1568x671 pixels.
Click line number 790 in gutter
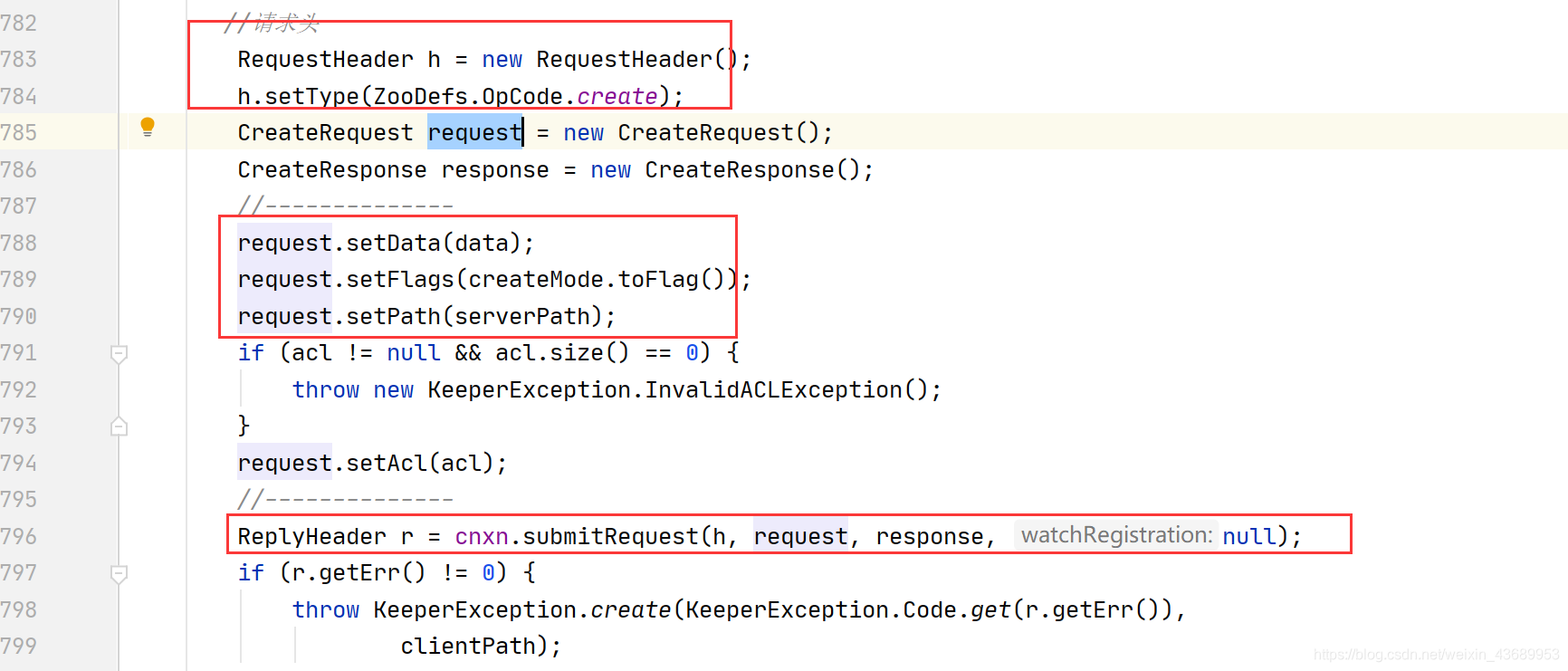click(x=19, y=316)
